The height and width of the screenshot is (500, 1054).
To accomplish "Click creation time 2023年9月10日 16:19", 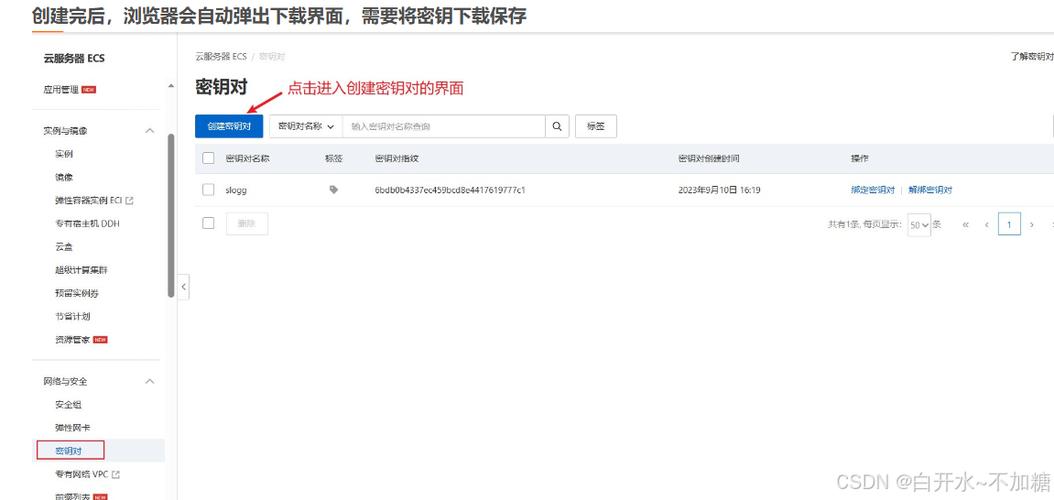I will point(719,190).
